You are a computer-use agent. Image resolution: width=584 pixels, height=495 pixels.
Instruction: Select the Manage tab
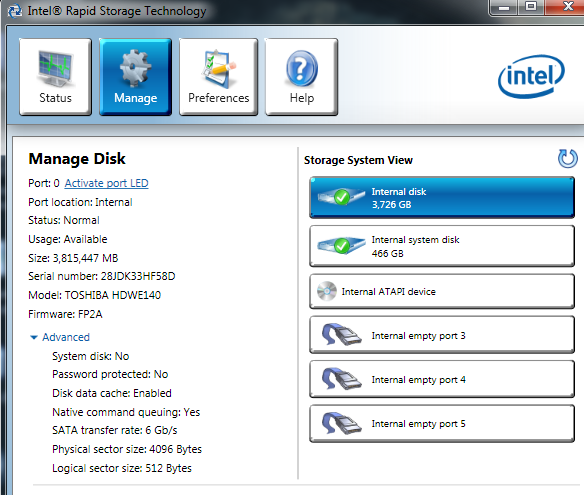pyautogui.click(x=135, y=77)
